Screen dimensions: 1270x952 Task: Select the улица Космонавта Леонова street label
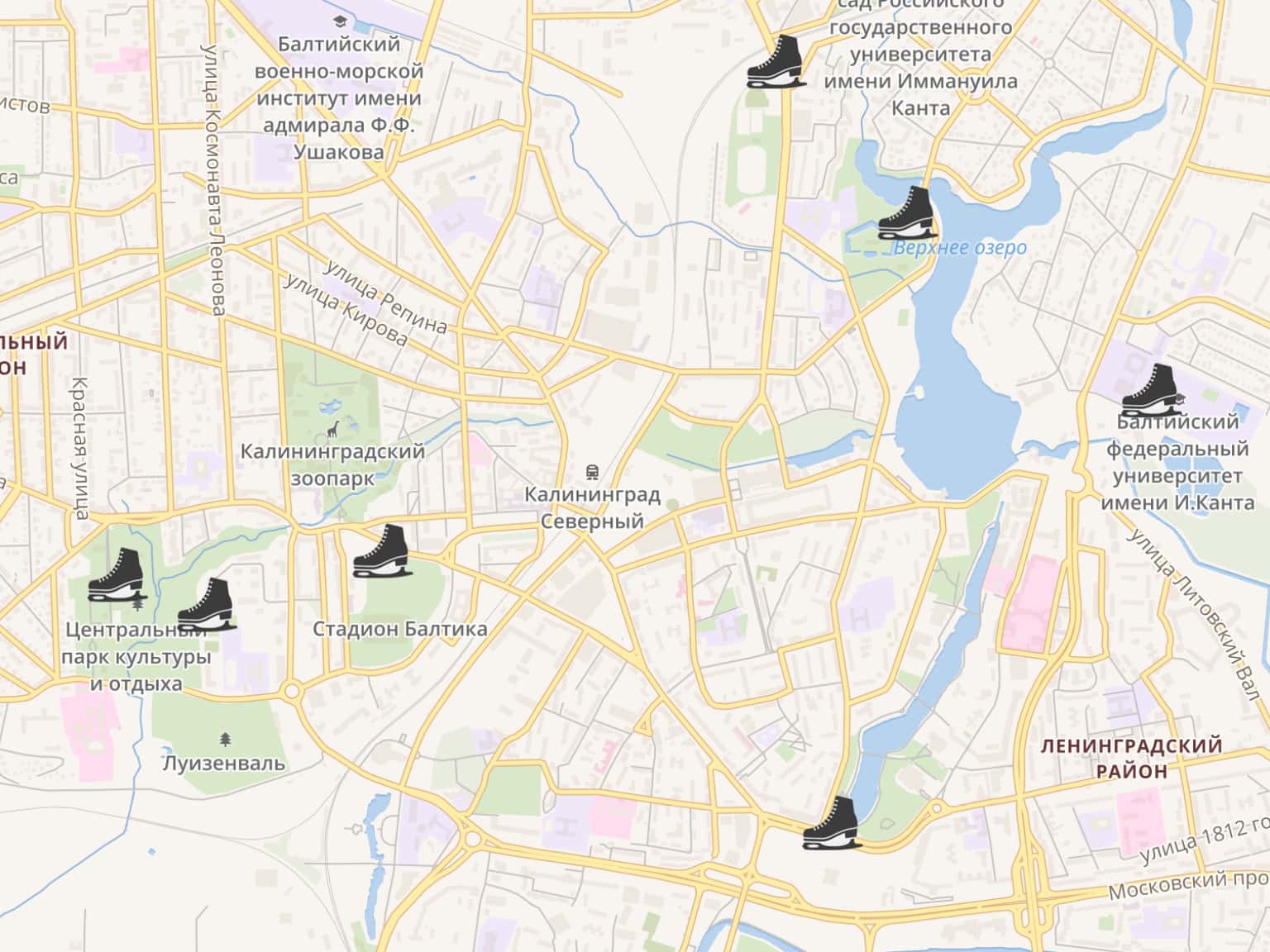[213, 180]
